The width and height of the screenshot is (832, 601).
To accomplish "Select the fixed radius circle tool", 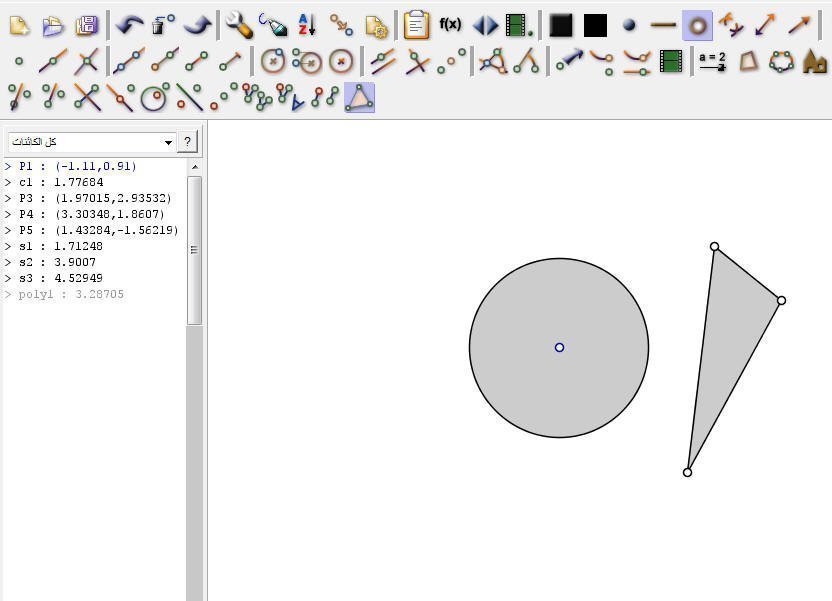I will pyautogui.click(x=341, y=62).
